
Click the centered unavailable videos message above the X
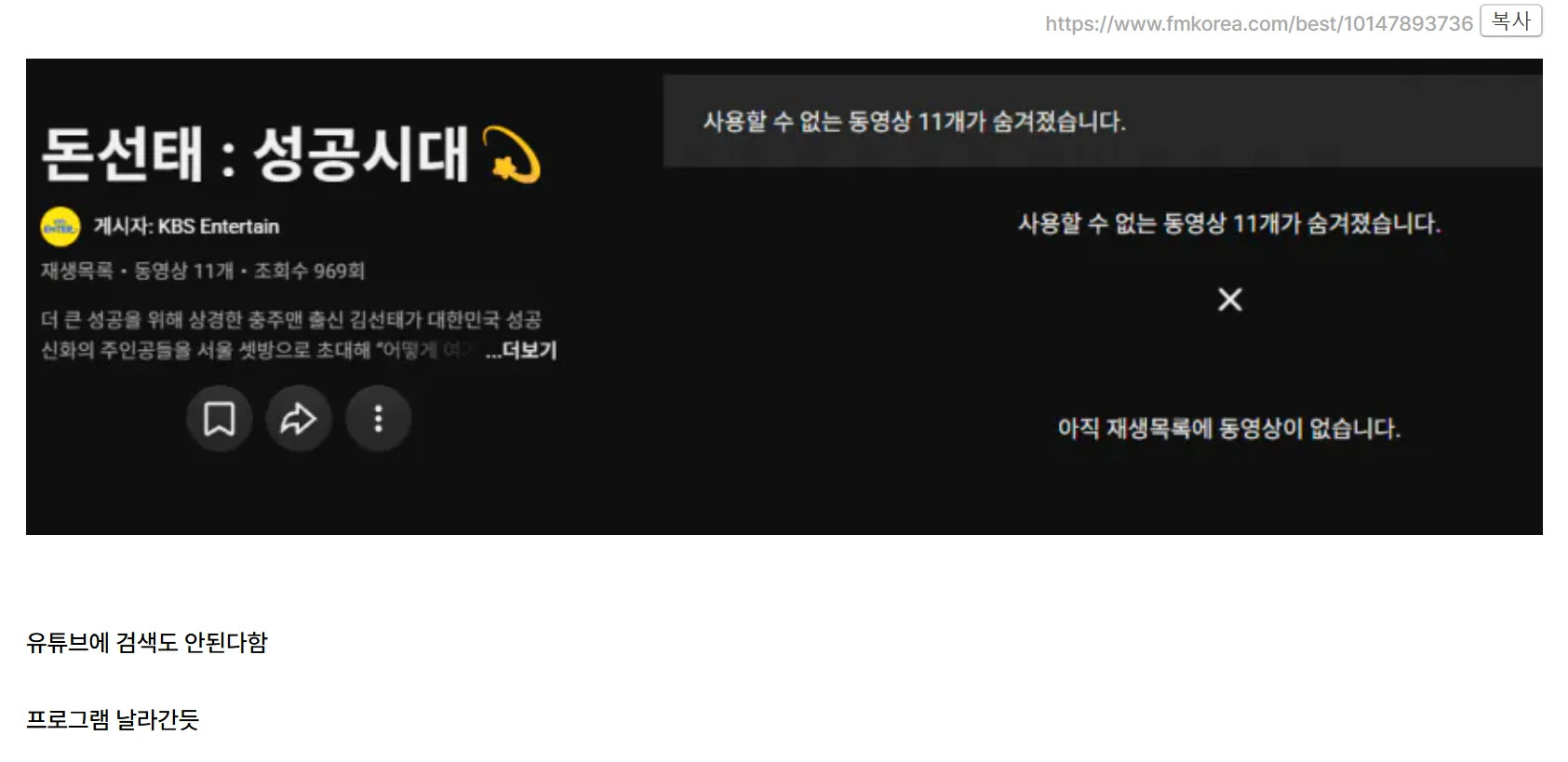point(1229,223)
